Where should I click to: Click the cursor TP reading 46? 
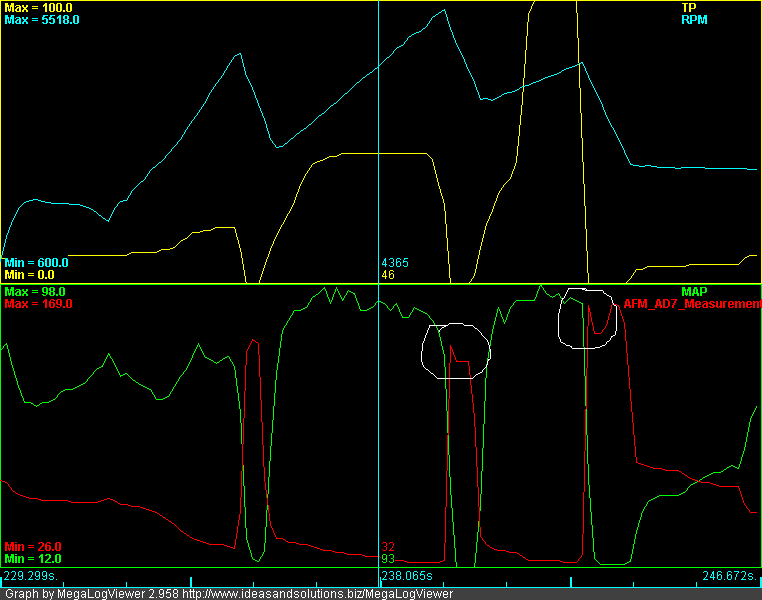click(388, 275)
